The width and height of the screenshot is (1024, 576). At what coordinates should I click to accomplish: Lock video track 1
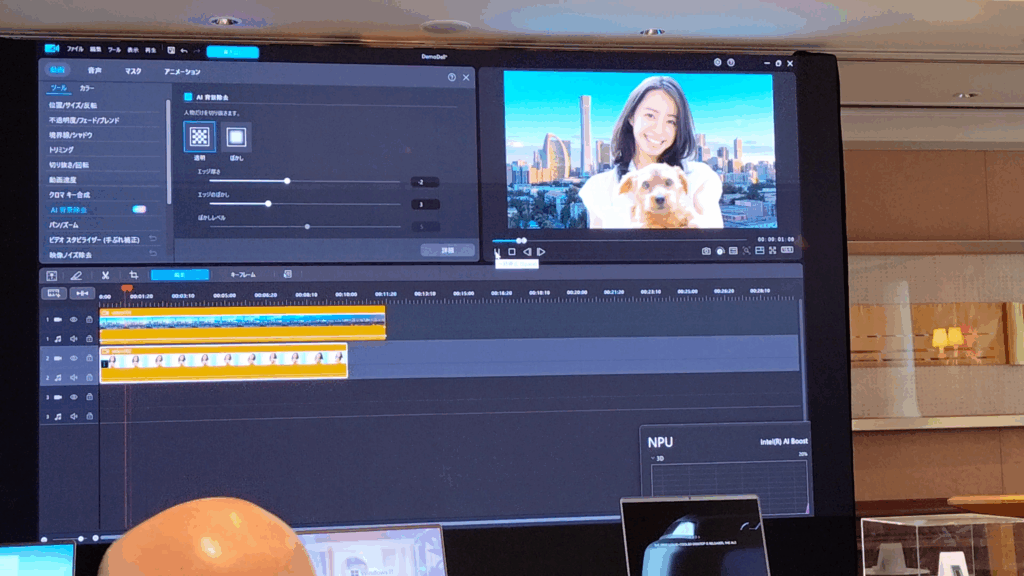(x=89, y=319)
